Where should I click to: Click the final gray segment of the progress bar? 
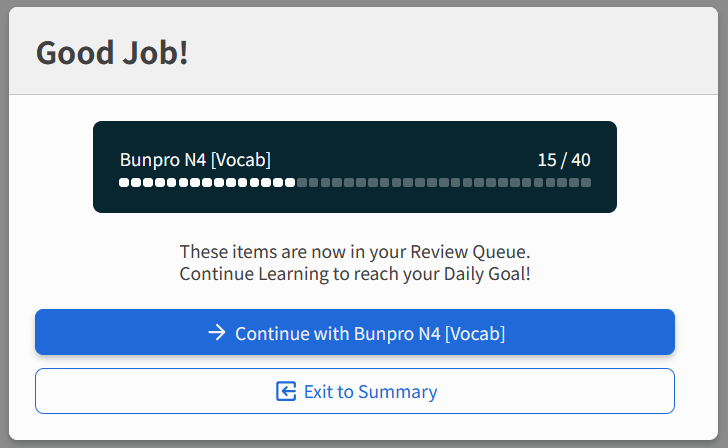point(586,183)
